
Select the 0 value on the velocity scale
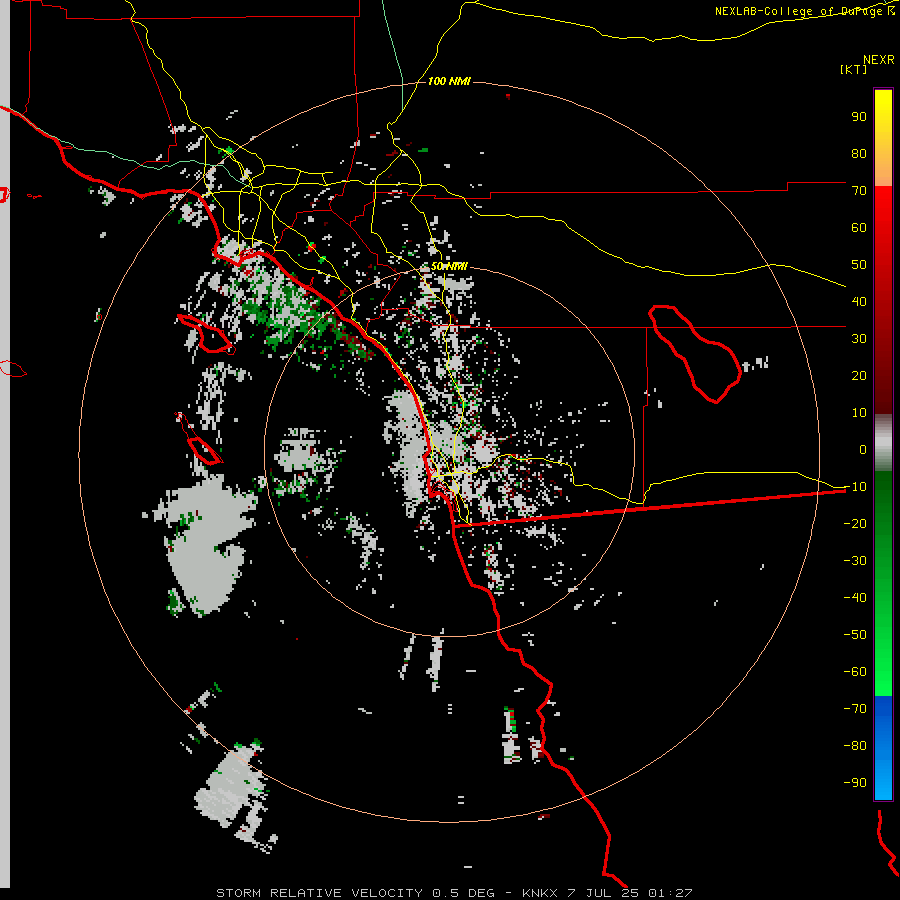click(863, 450)
